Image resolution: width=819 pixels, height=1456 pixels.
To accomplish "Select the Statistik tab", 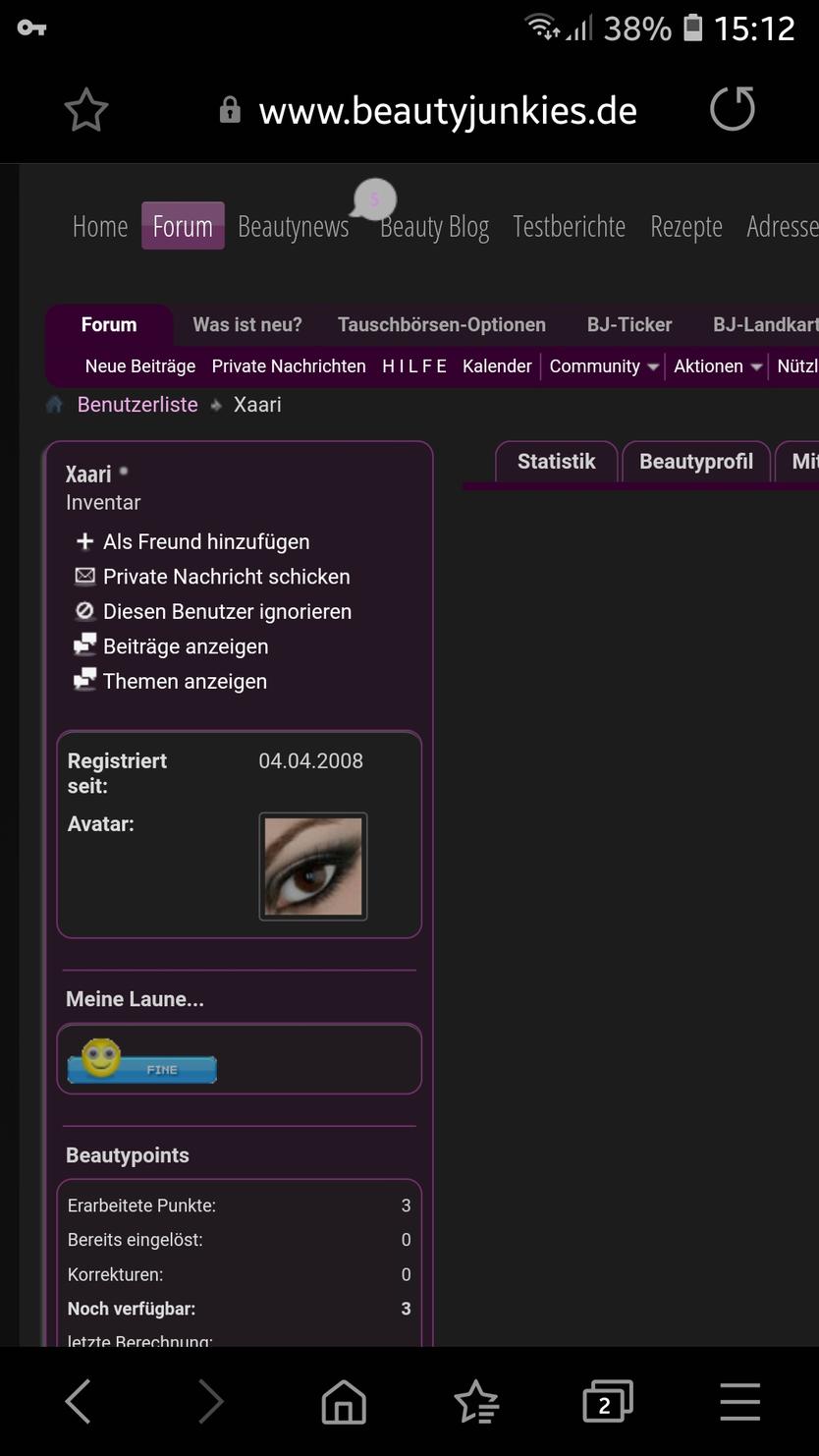I will coord(556,462).
